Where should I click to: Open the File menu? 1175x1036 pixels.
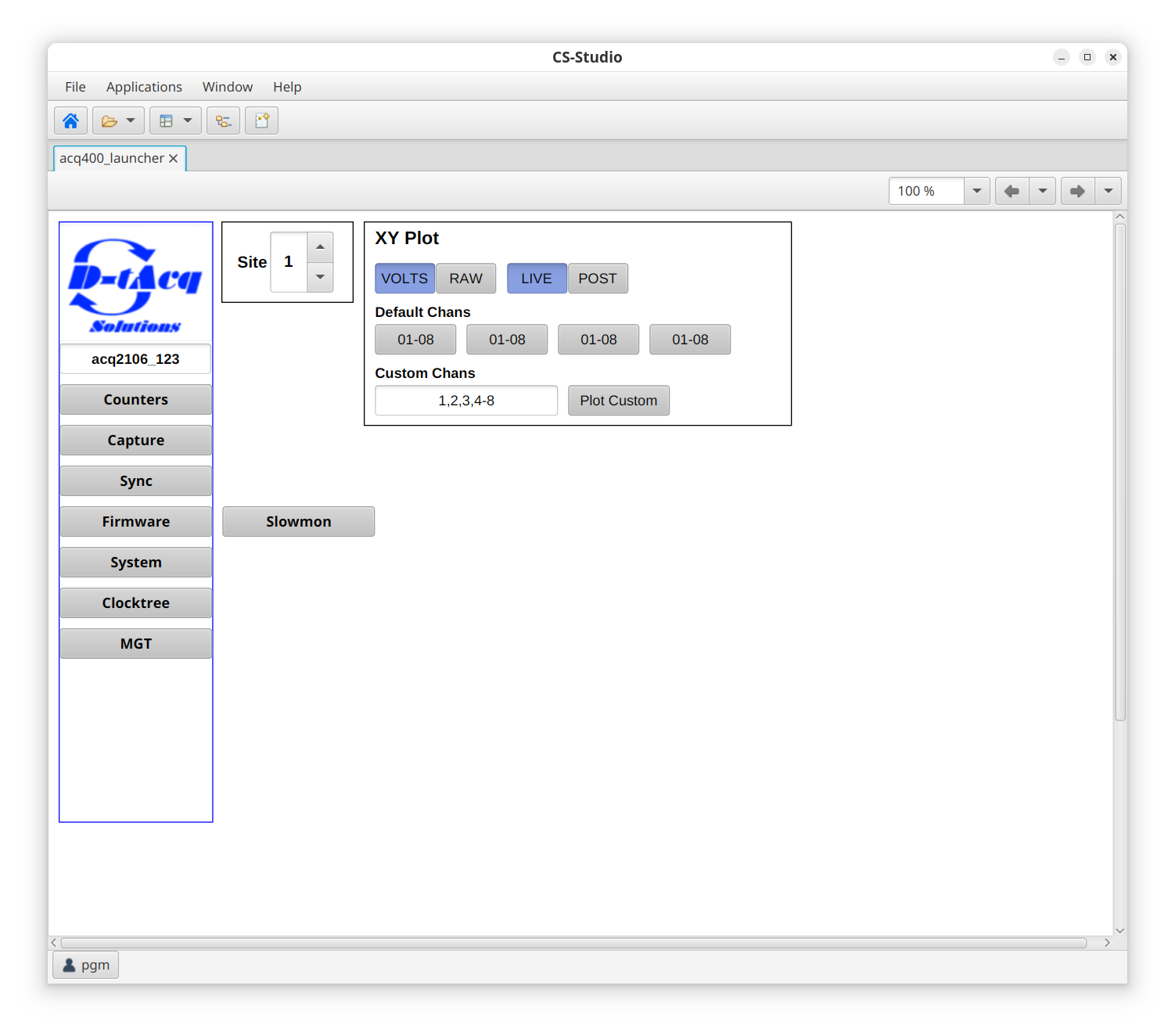[x=75, y=87]
